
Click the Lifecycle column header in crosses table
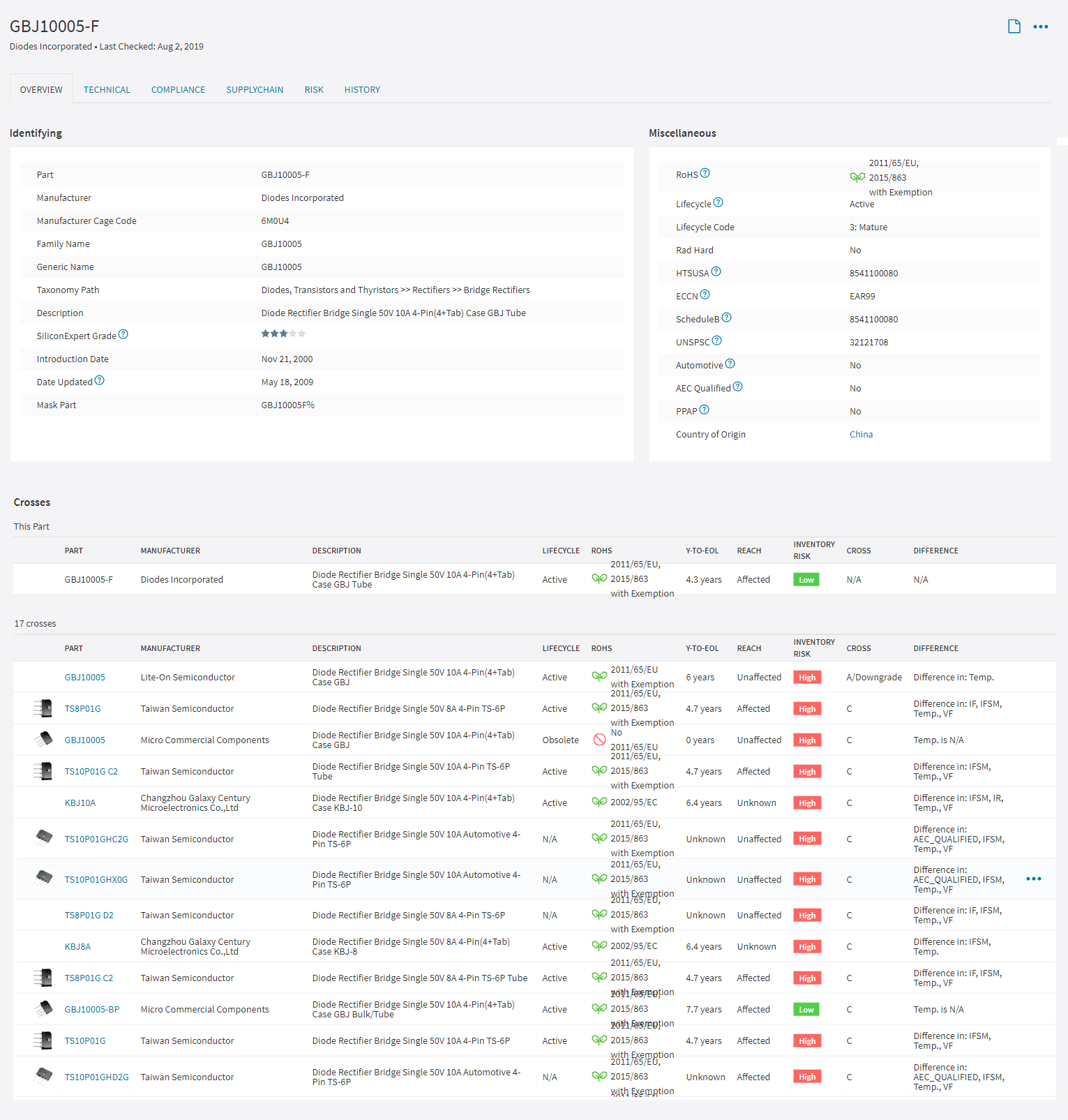(561, 648)
